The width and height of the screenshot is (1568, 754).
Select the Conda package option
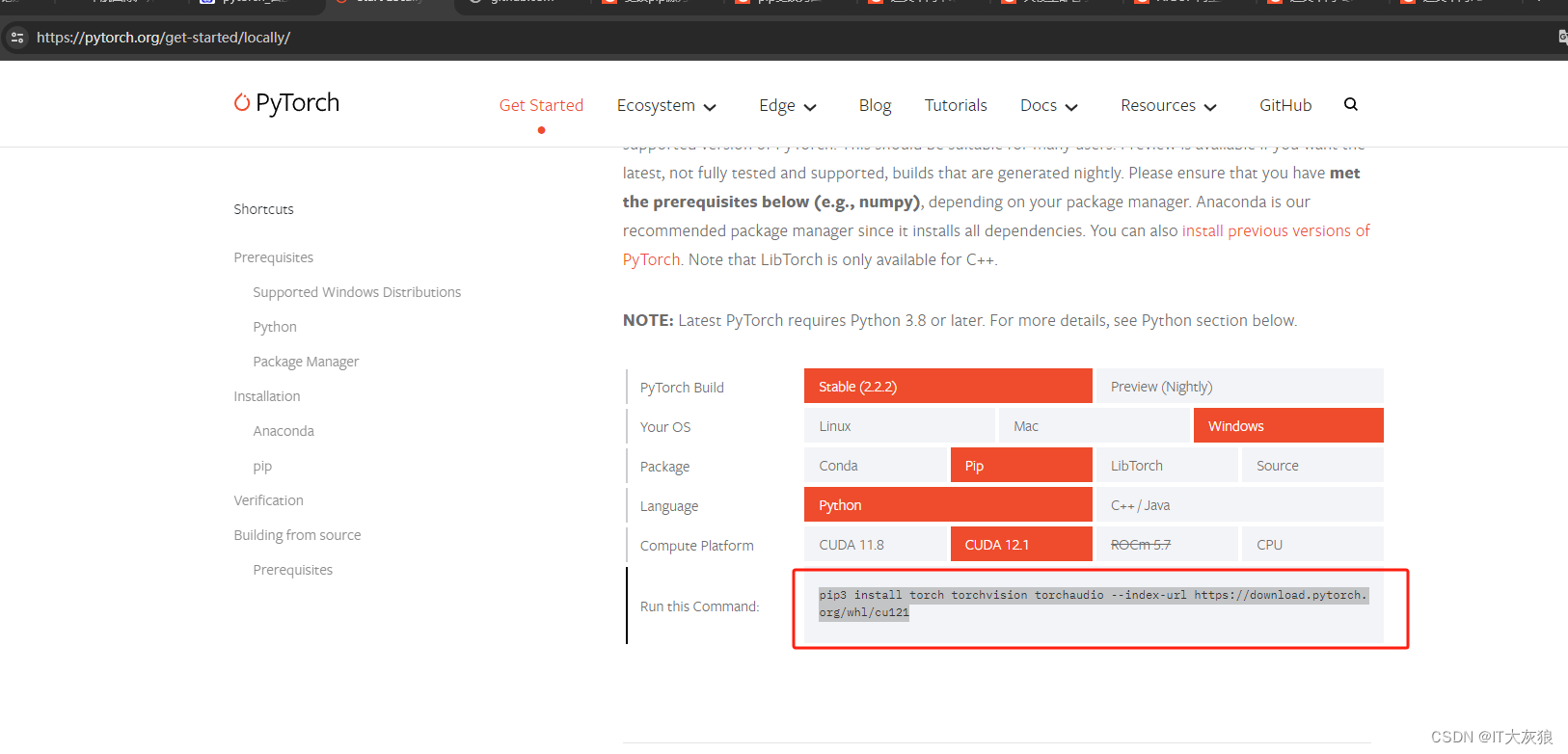pos(876,465)
